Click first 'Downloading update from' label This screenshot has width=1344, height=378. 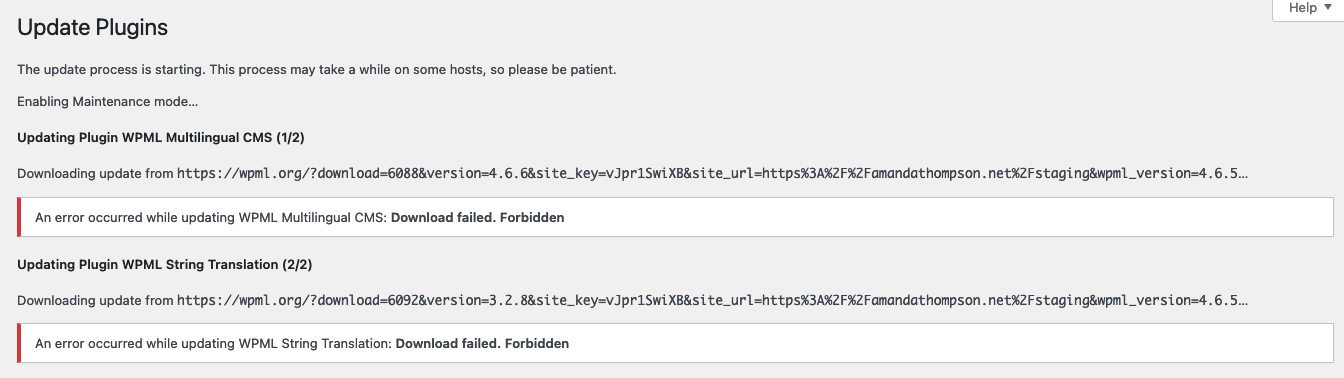click(x=95, y=173)
